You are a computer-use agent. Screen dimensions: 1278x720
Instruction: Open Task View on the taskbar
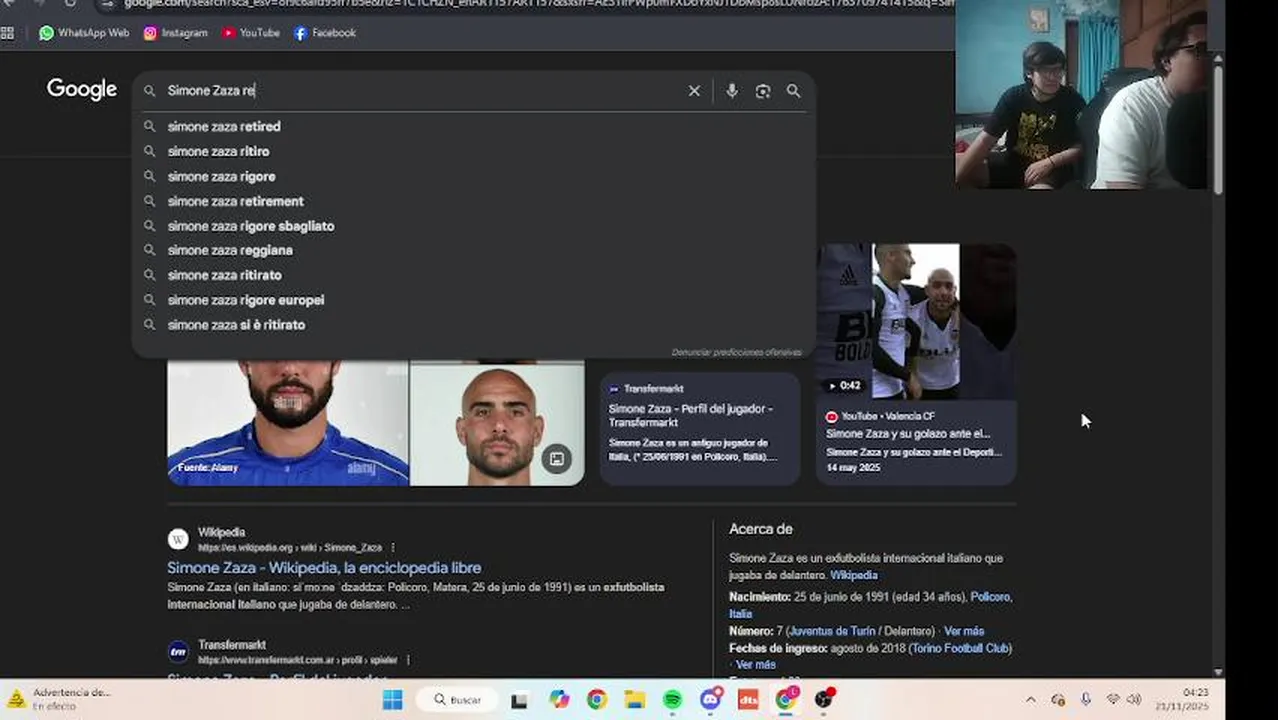pos(519,700)
